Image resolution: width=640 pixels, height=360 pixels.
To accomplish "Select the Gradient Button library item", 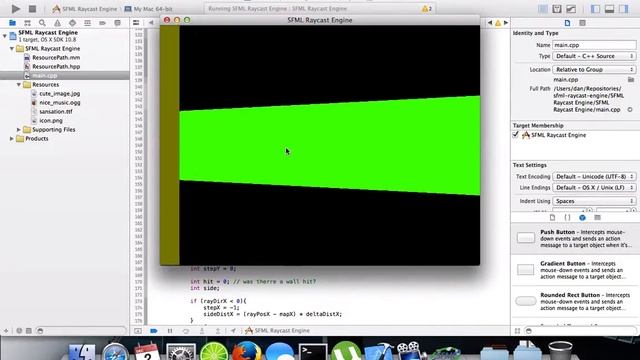I will (x=575, y=270).
